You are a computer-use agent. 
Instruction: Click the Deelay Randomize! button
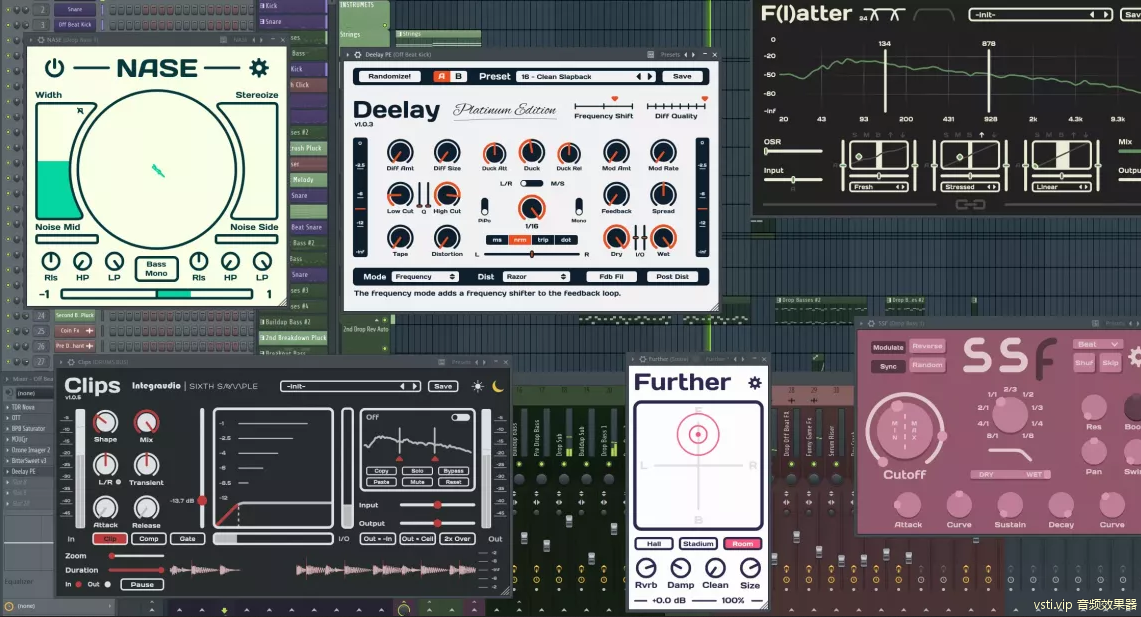point(389,76)
